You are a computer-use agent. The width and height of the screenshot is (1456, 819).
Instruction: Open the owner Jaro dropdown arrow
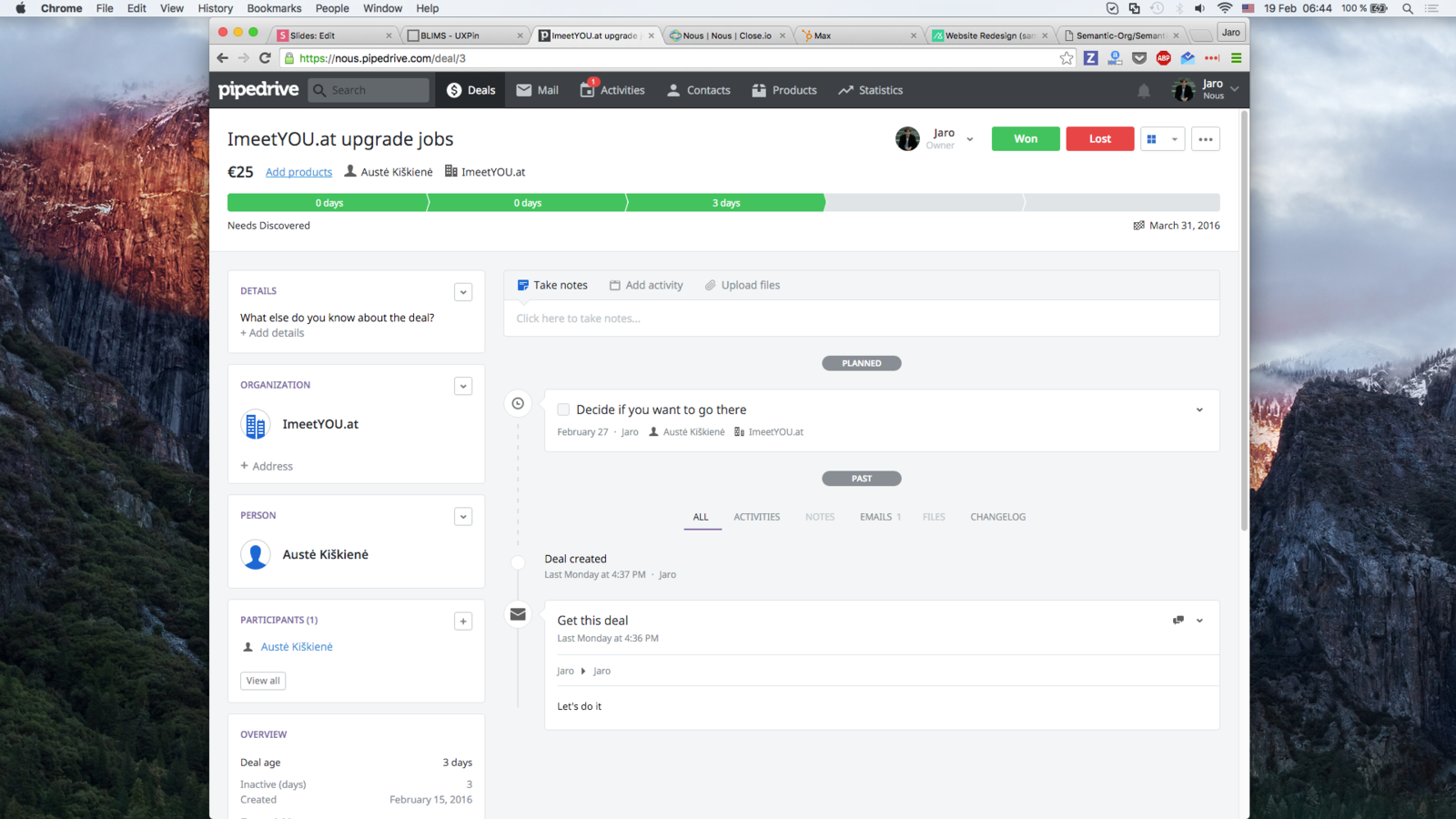tap(970, 139)
